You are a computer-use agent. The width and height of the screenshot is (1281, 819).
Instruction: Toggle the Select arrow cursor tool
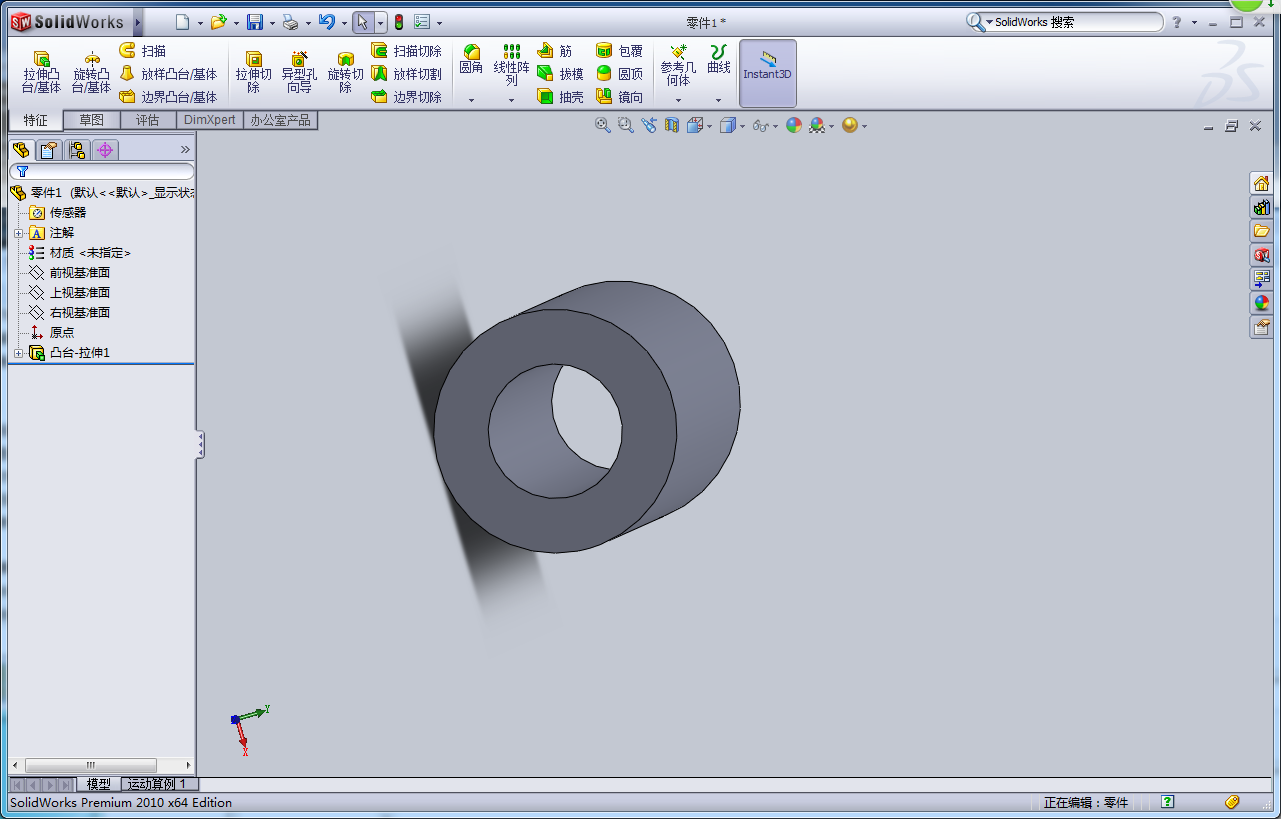click(363, 22)
